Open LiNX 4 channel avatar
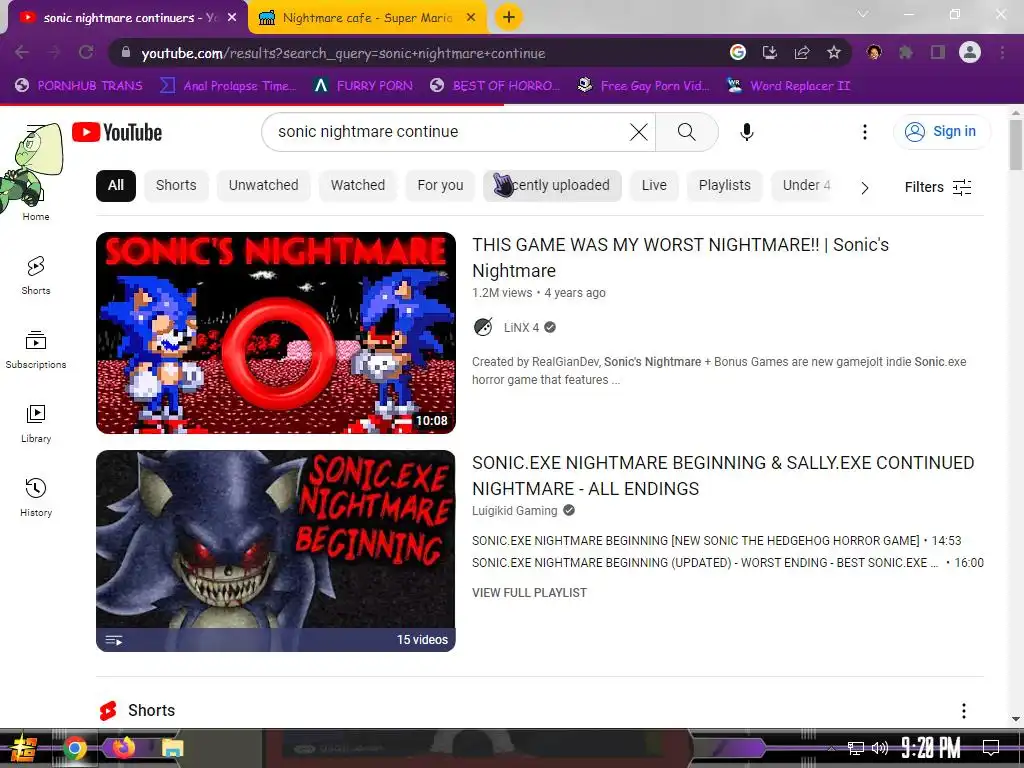Viewport: 1024px width, 768px height. tap(483, 327)
